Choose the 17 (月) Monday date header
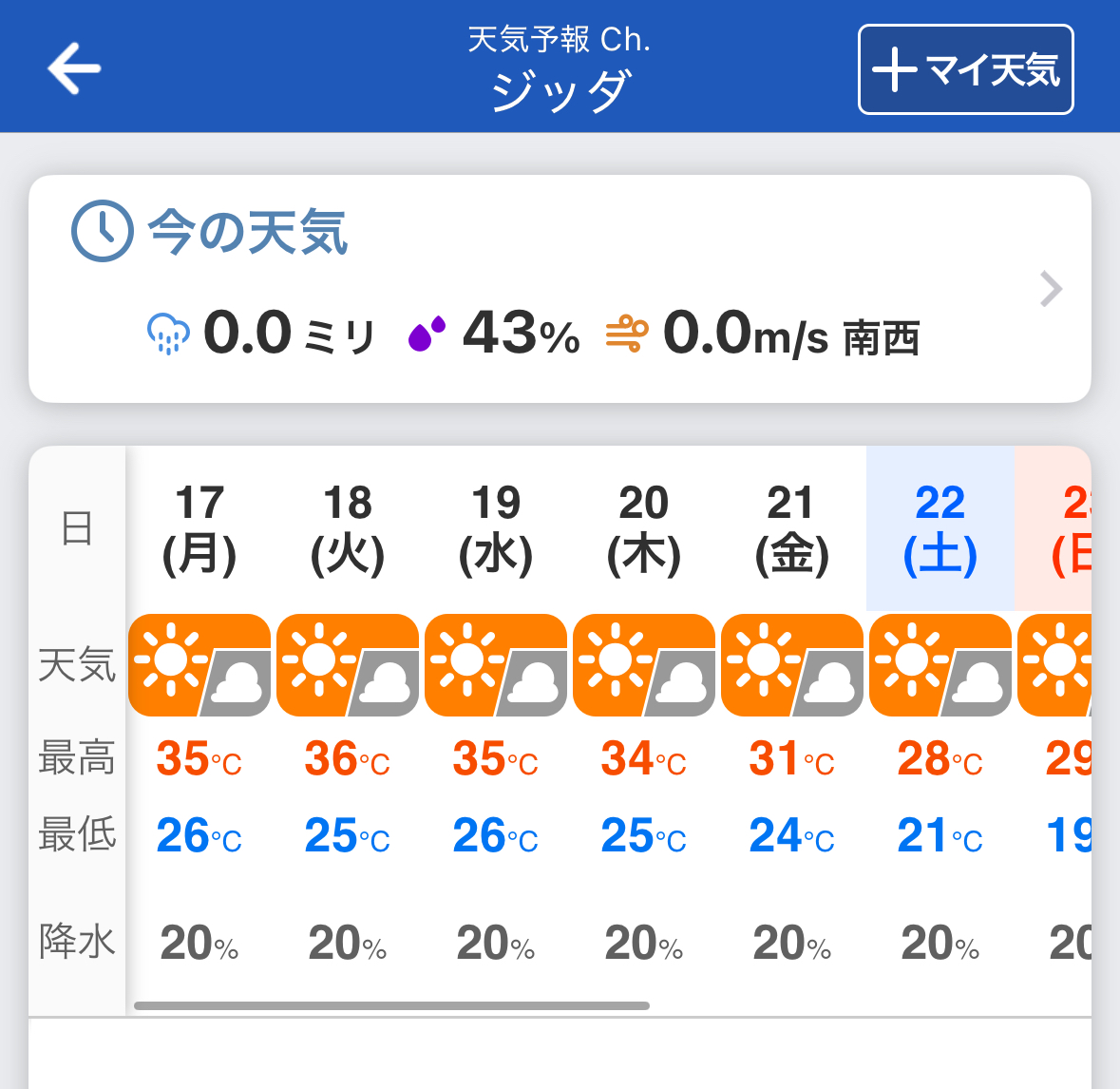Screen dimensions: 1120x1089 (199, 528)
